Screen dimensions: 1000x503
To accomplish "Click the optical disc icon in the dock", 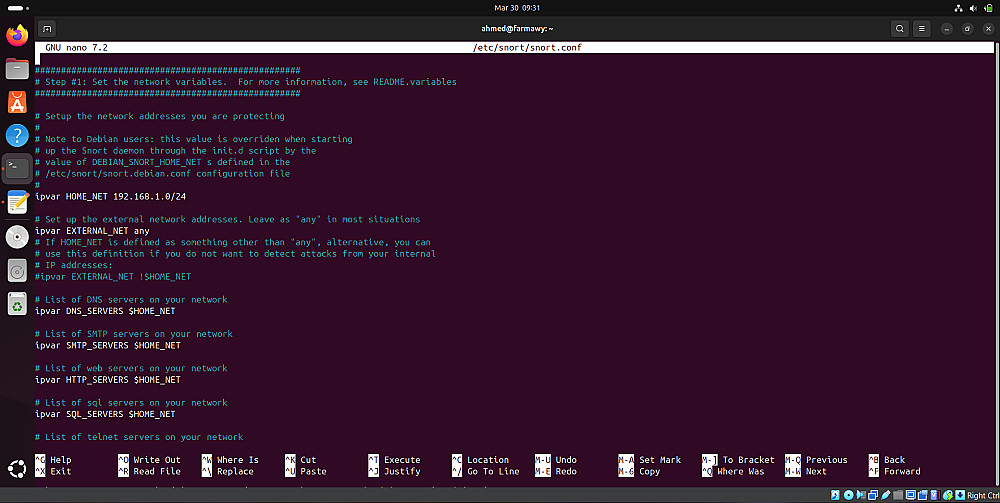I will (x=17, y=237).
